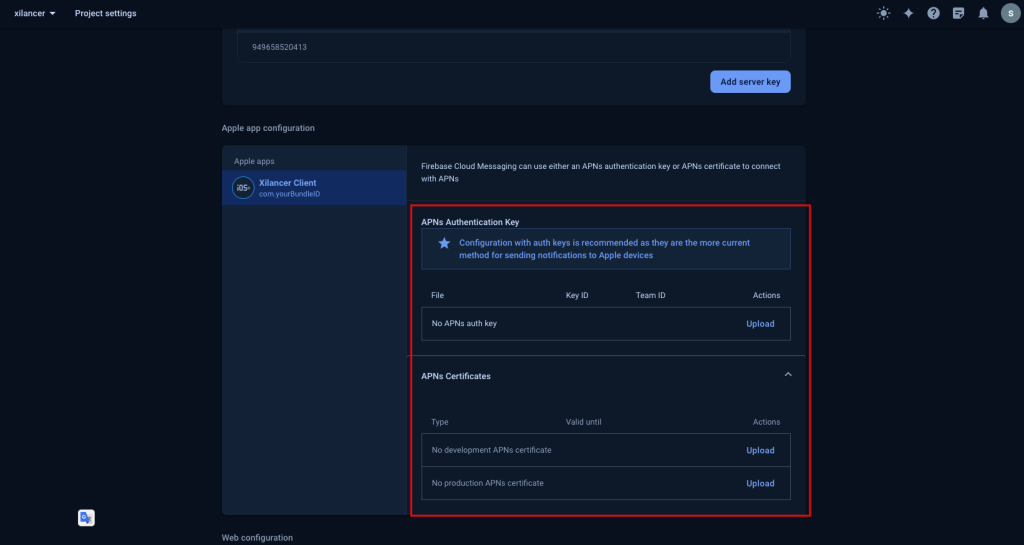
Task: Click the 'Apple app configuration' heading
Action: 268,128
